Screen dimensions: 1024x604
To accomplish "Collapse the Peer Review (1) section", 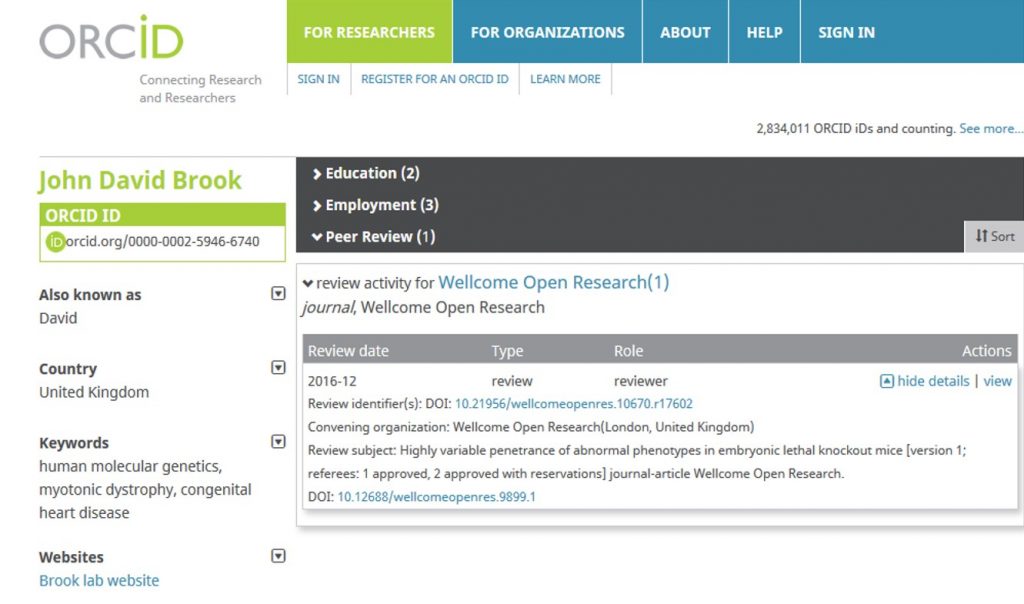I will [374, 237].
